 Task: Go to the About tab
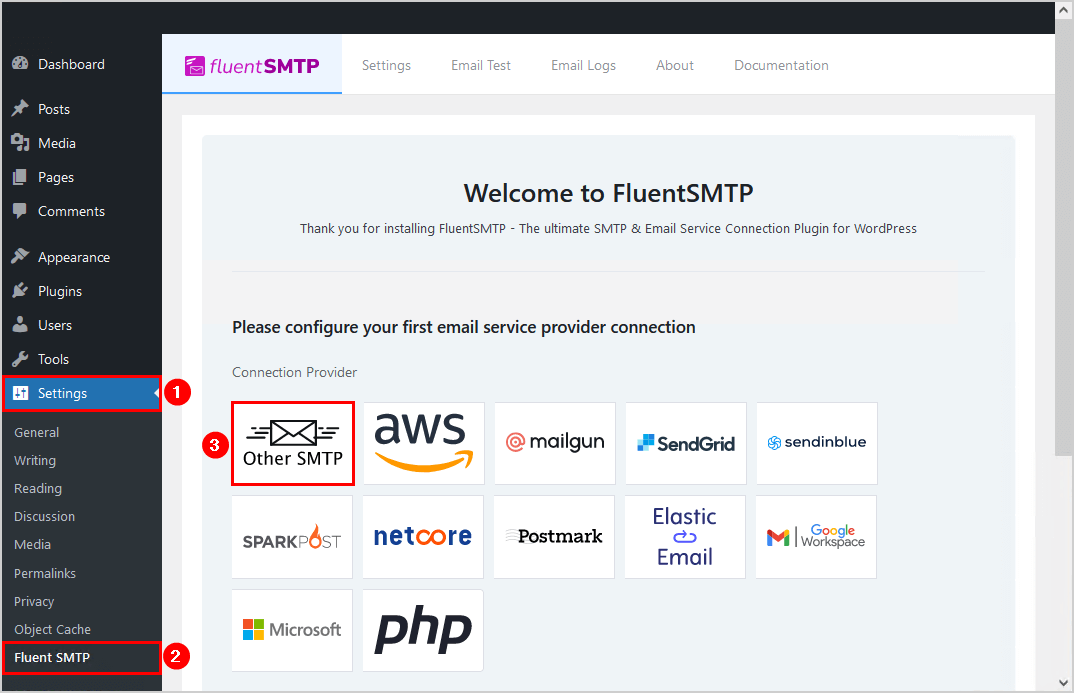point(675,65)
